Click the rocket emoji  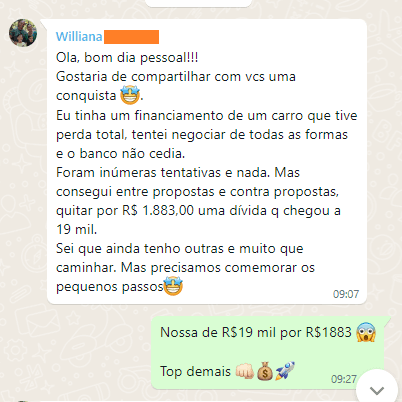click(285, 371)
